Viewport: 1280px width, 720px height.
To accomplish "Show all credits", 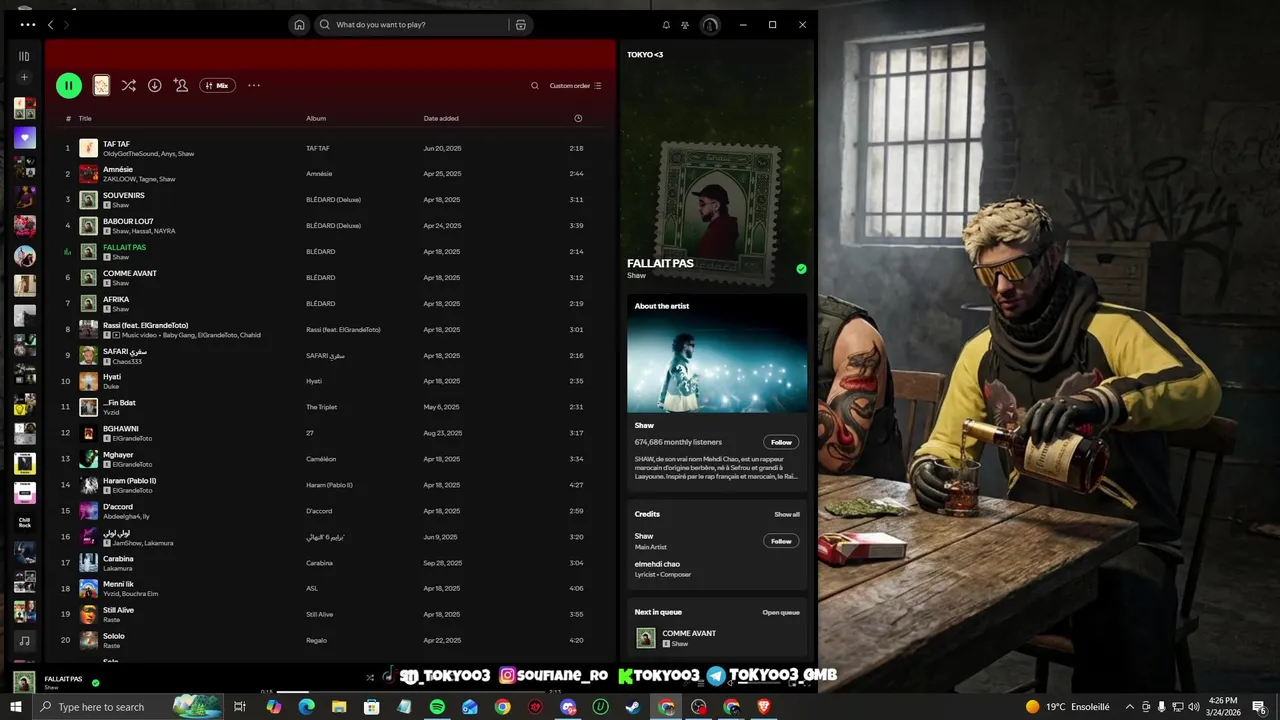I will click(787, 514).
